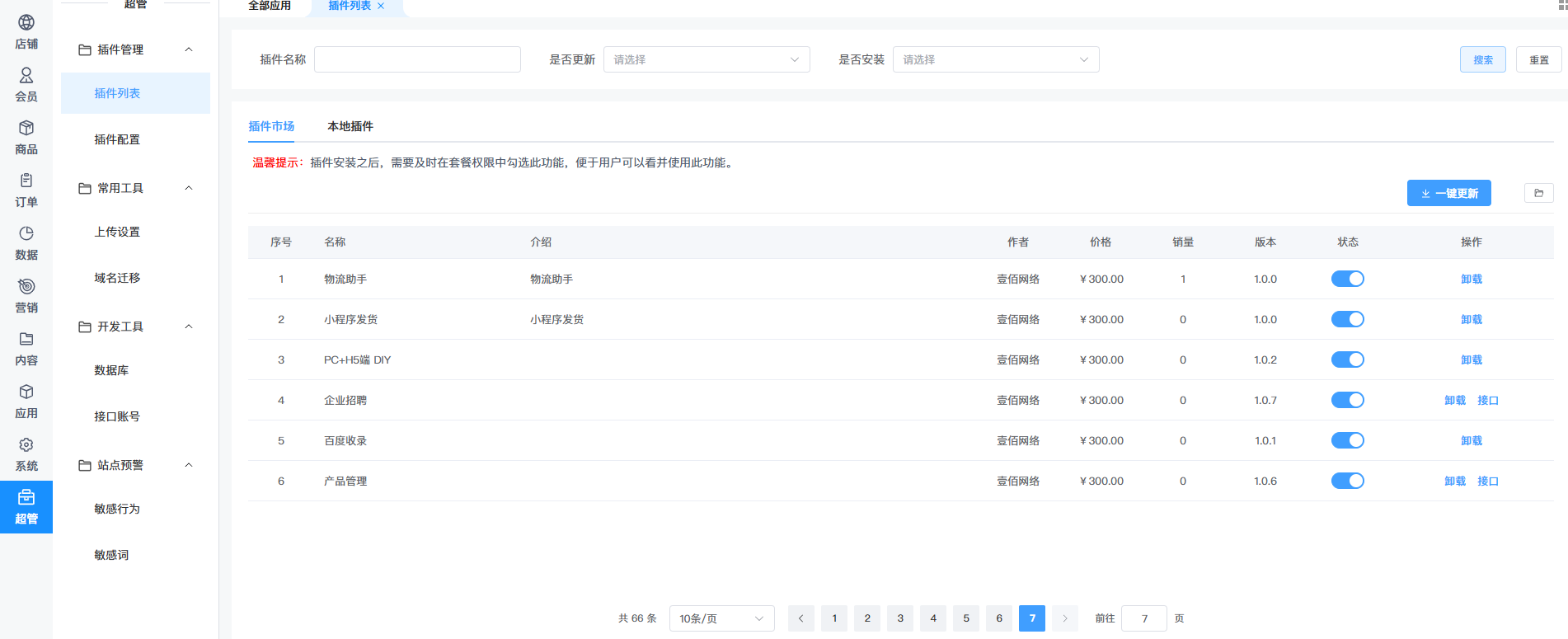Open the 系统 (system) gear icon
Image resolution: width=1568 pixels, height=639 pixels.
(26, 445)
